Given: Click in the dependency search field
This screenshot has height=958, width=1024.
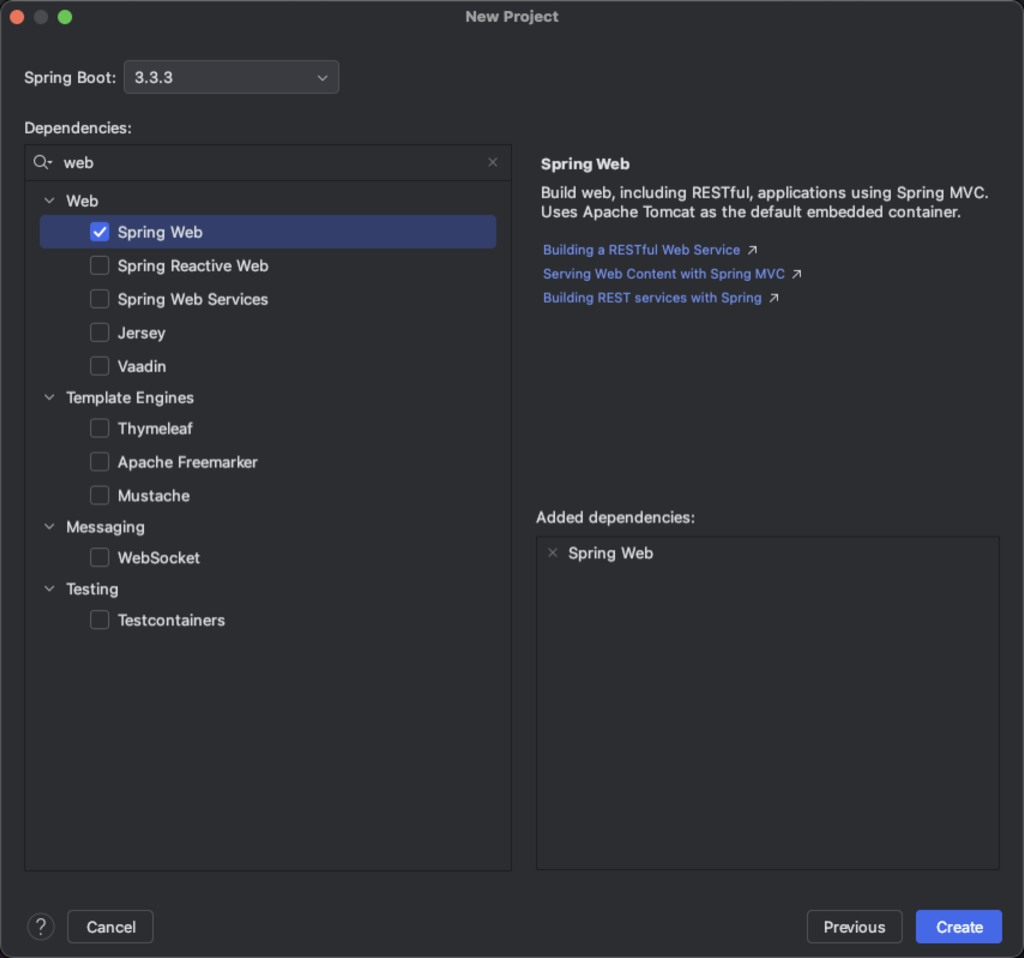Looking at the screenshot, I should pos(270,162).
